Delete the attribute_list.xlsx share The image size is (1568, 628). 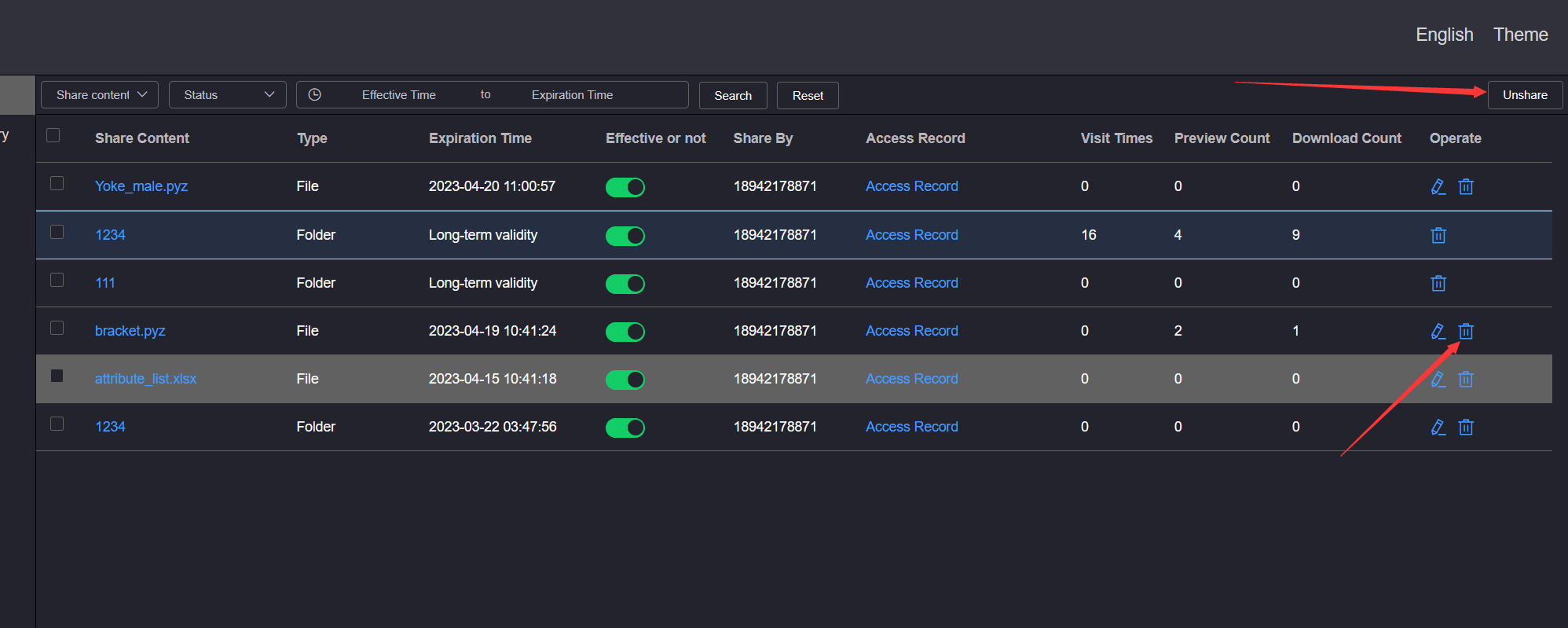click(1466, 379)
